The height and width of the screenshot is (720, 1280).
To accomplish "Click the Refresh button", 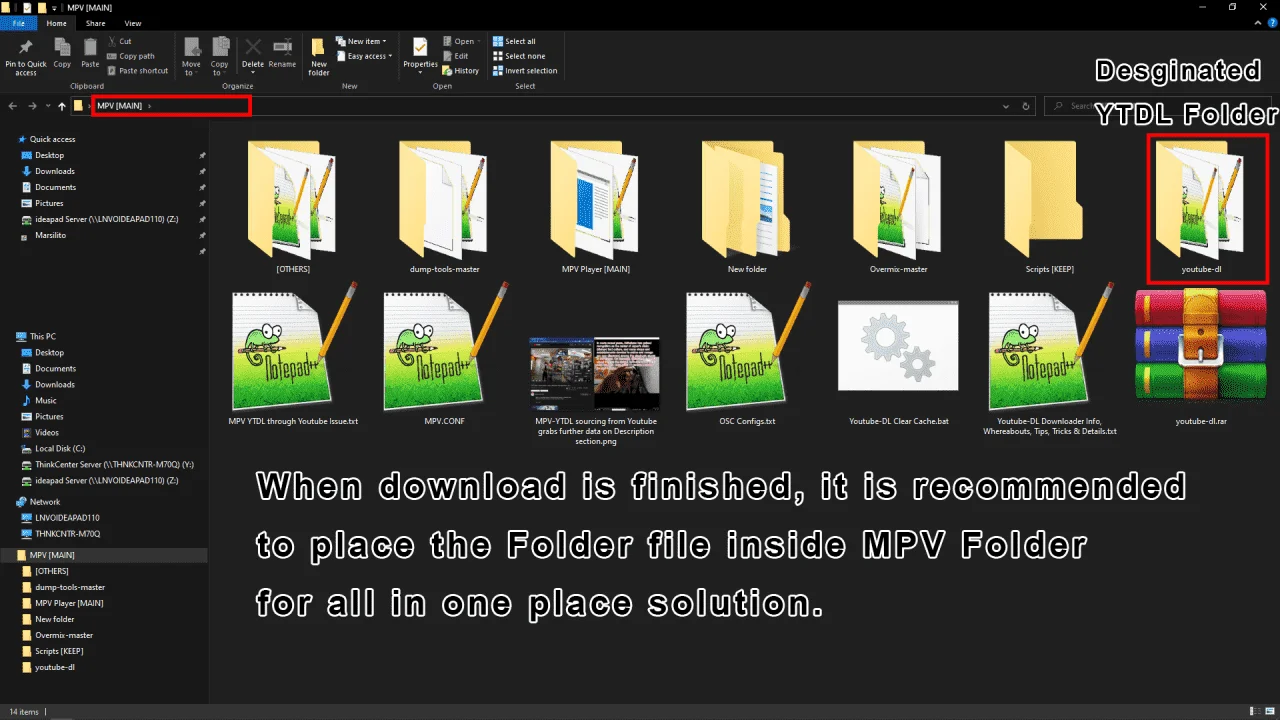I will [1026, 106].
